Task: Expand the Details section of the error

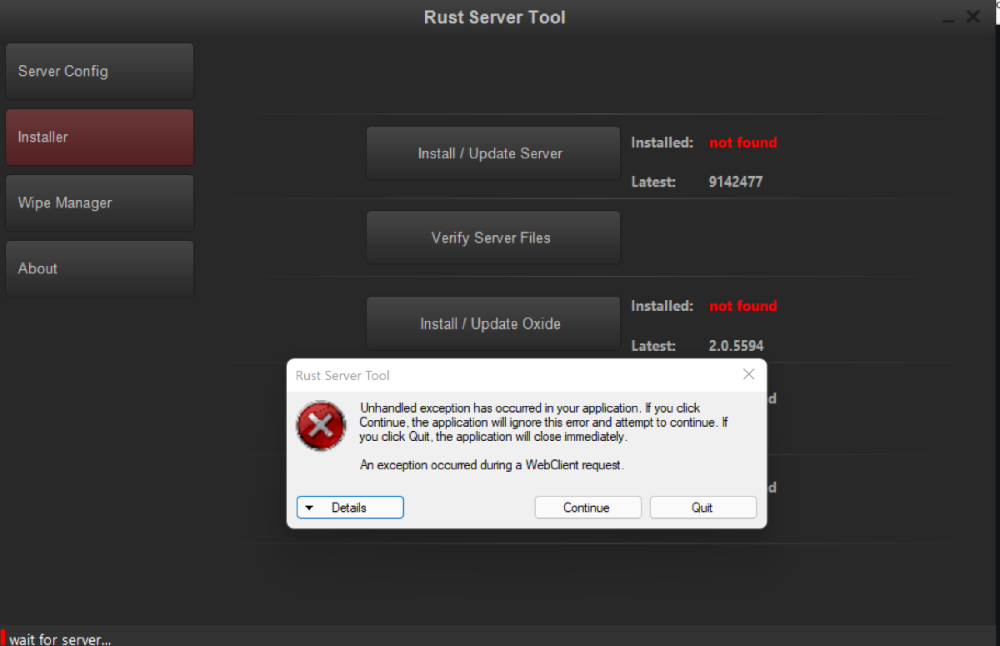Action: click(350, 508)
